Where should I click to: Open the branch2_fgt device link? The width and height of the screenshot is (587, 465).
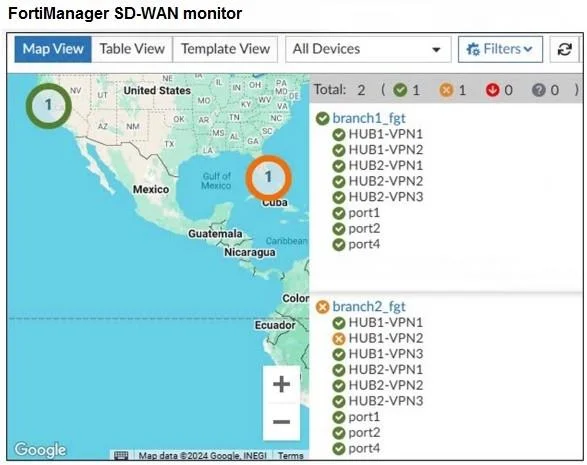tap(369, 307)
